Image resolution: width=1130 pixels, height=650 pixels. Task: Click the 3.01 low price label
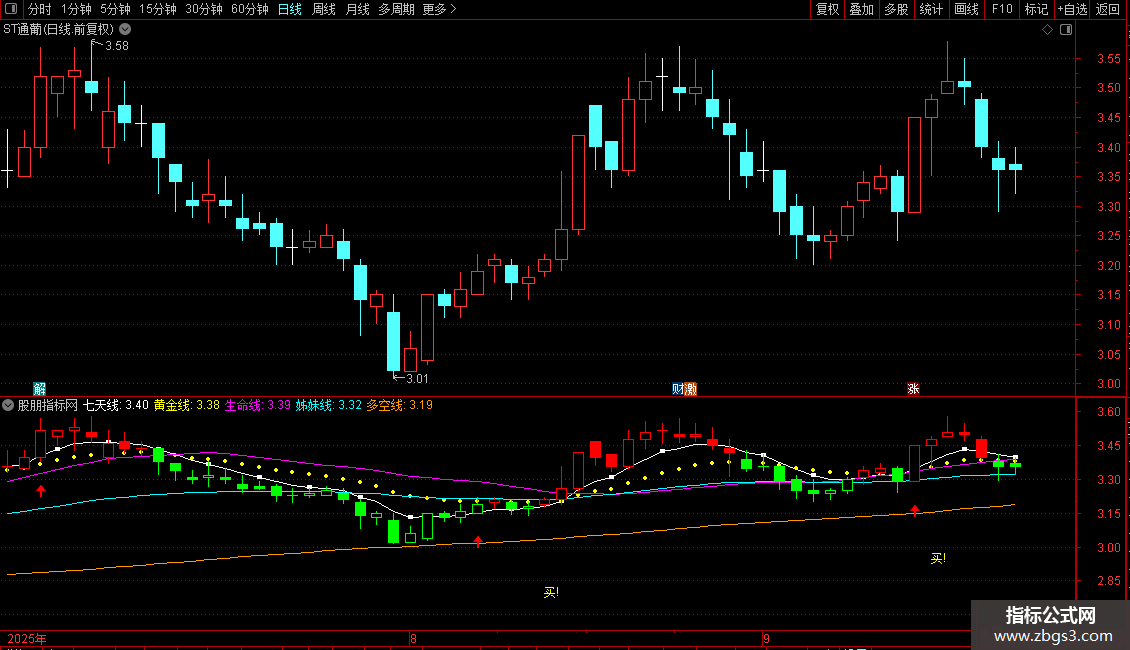pos(417,379)
